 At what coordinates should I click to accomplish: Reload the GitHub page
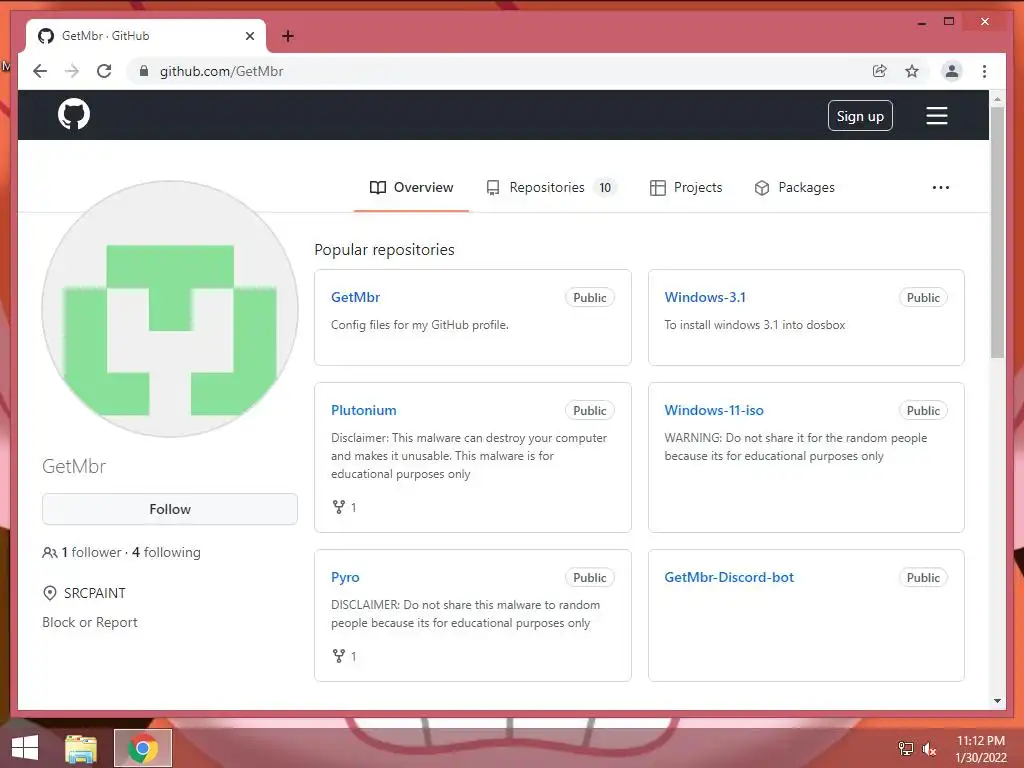point(104,71)
